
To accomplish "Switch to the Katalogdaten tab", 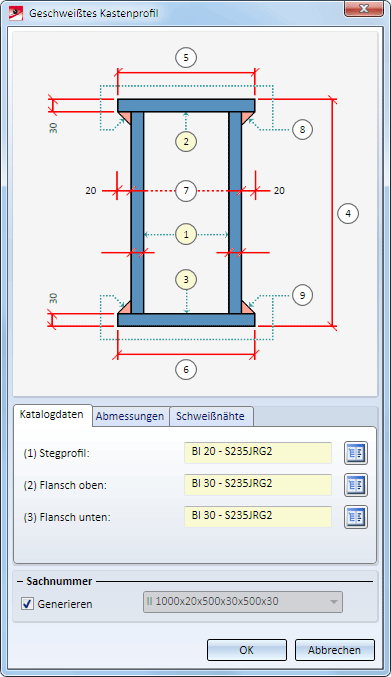I will pyautogui.click(x=52, y=415).
